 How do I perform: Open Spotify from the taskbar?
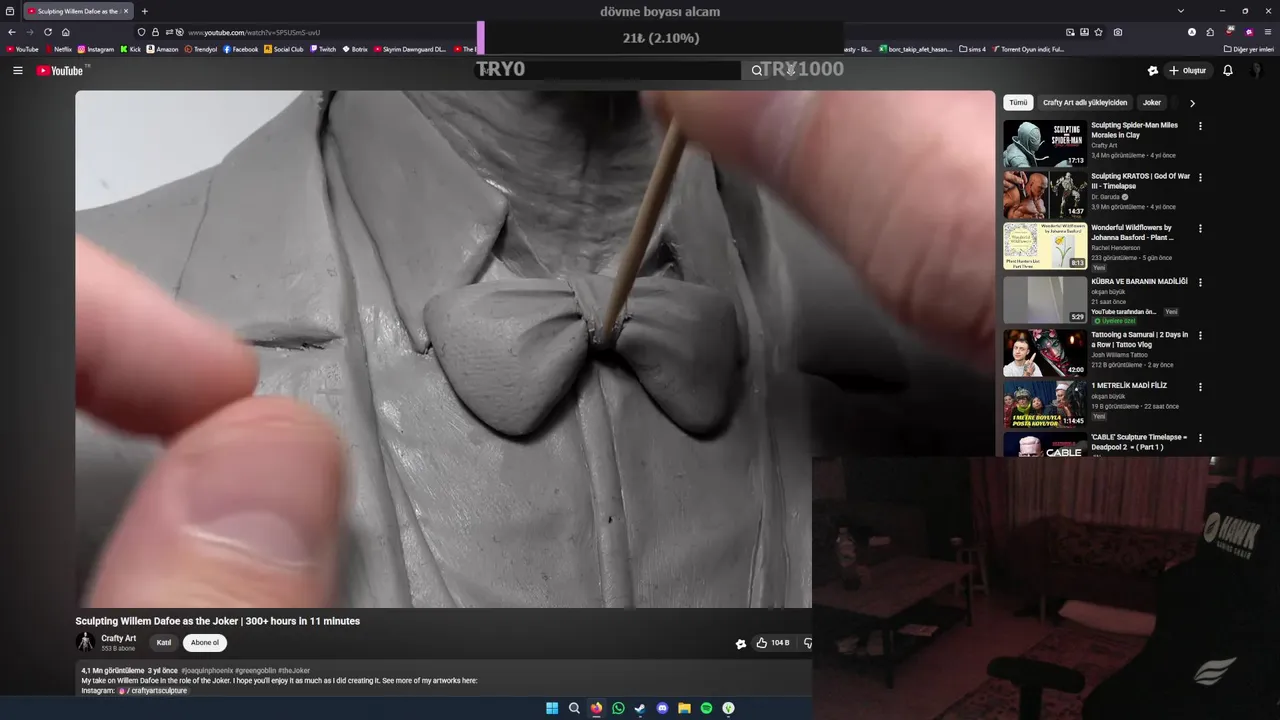pyautogui.click(x=706, y=708)
